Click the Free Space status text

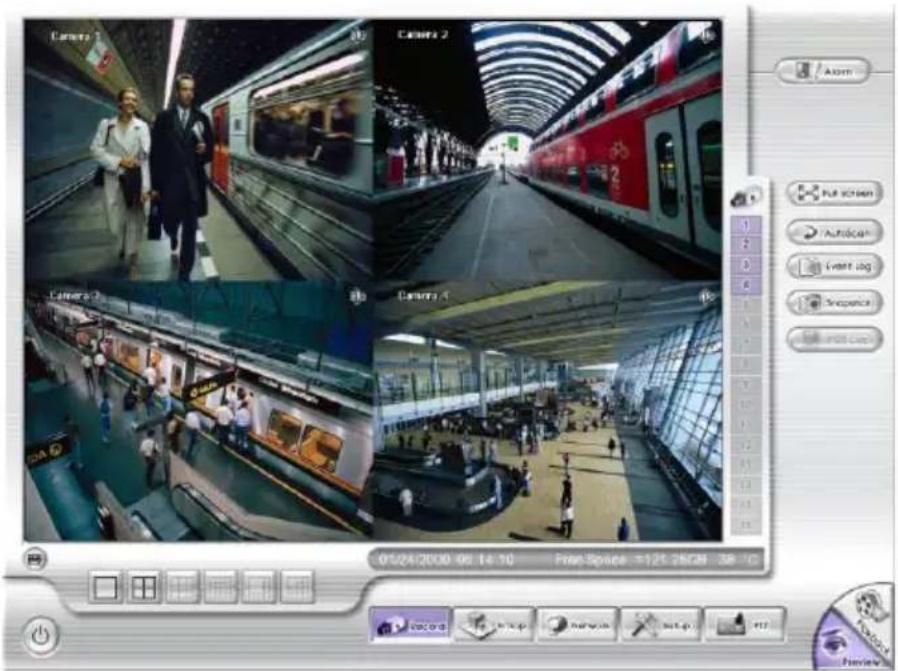coord(631,560)
